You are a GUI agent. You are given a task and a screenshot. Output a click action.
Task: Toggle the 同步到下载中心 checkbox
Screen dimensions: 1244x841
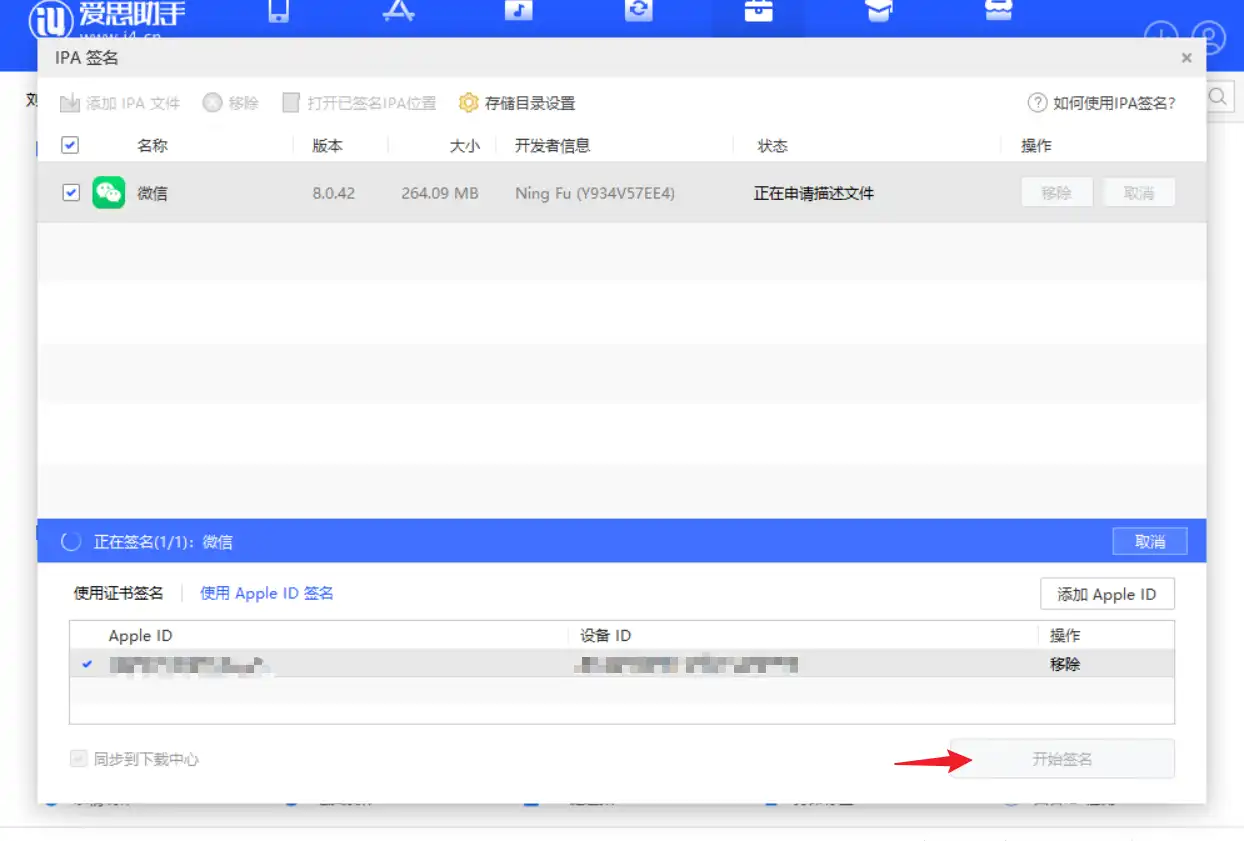click(78, 759)
